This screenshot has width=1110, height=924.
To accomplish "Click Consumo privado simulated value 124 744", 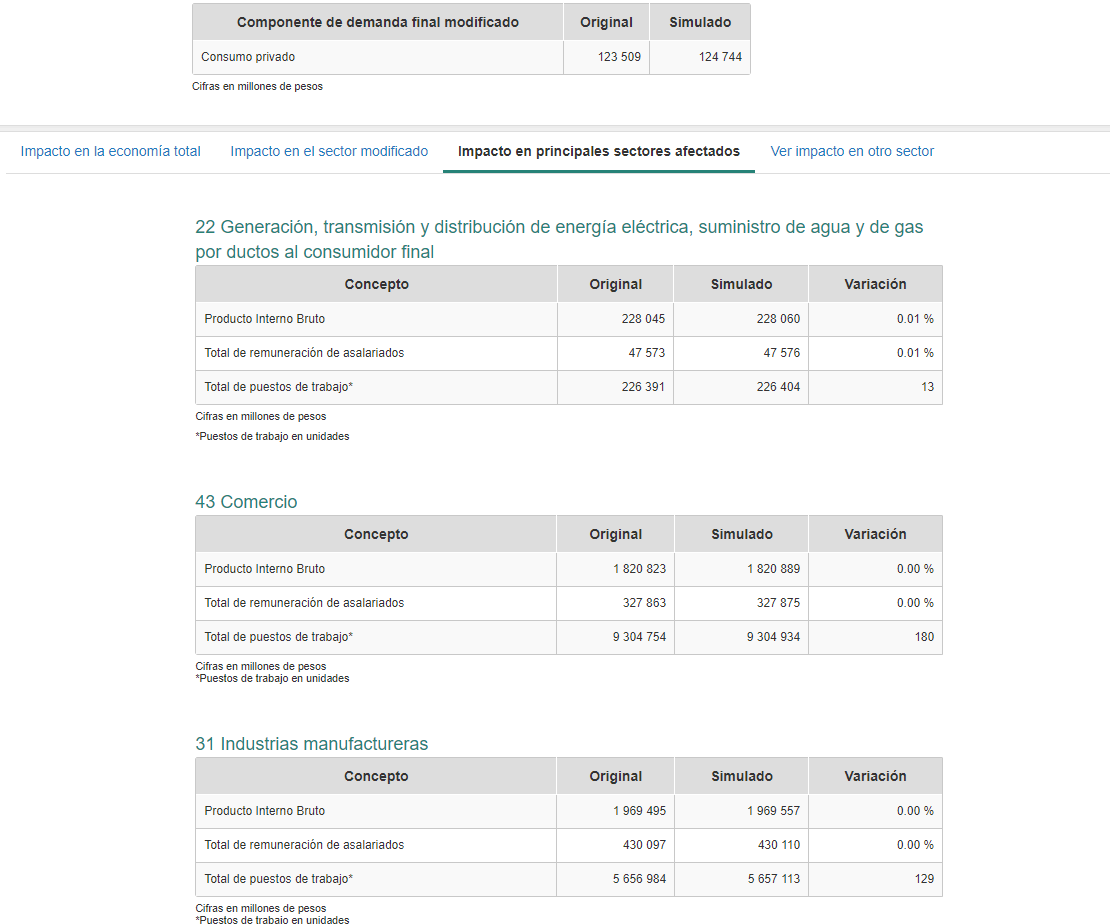I will click(x=720, y=57).
